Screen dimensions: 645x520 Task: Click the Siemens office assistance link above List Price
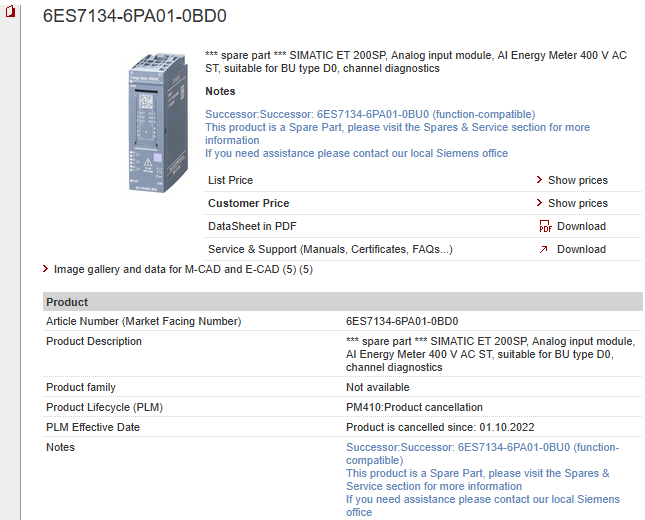coord(356,153)
